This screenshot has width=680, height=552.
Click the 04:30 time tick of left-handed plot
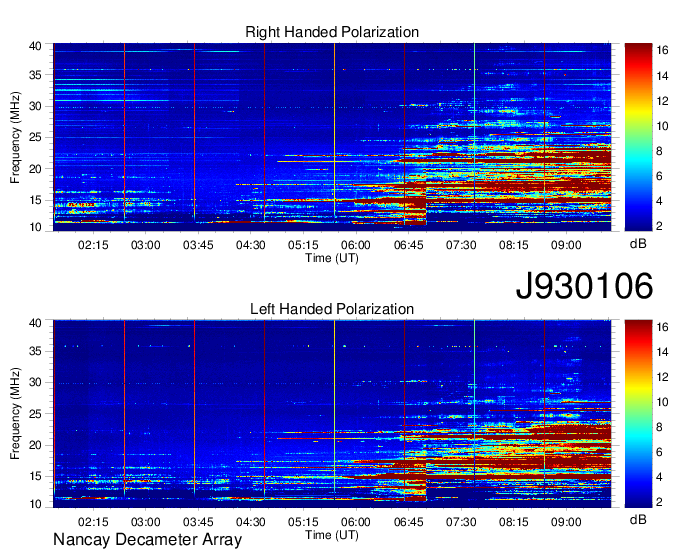251,522
